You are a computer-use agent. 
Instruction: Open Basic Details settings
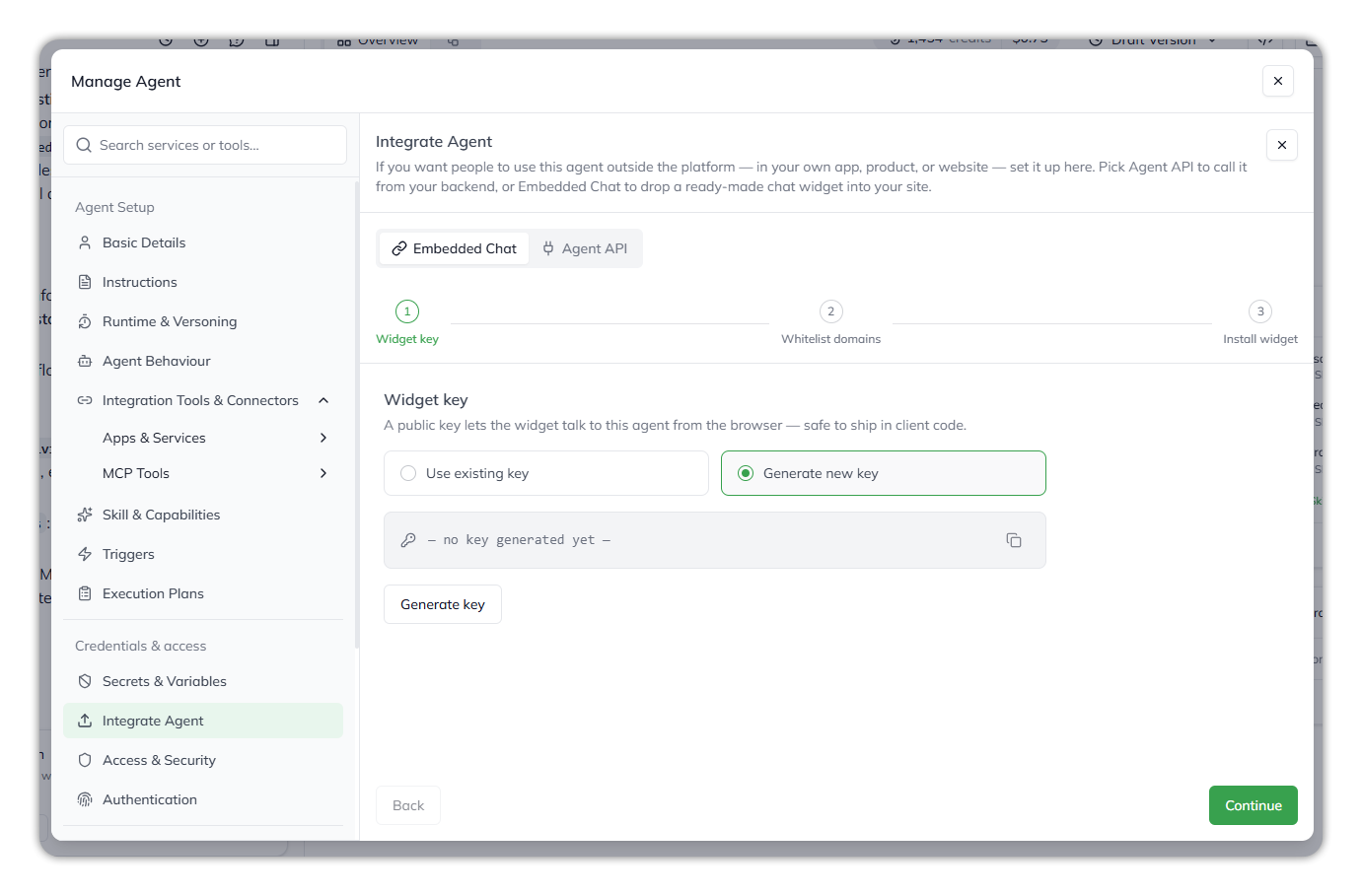(203, 242)
